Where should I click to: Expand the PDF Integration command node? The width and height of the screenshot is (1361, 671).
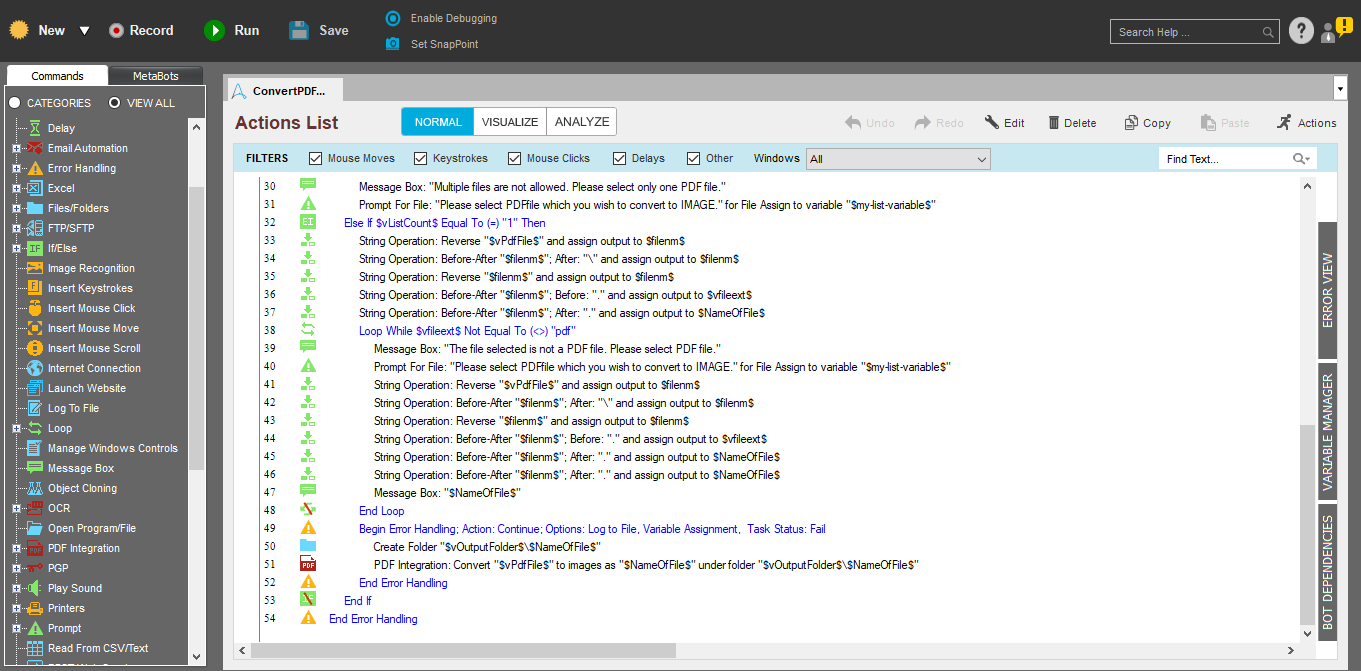tap(16, 548)
